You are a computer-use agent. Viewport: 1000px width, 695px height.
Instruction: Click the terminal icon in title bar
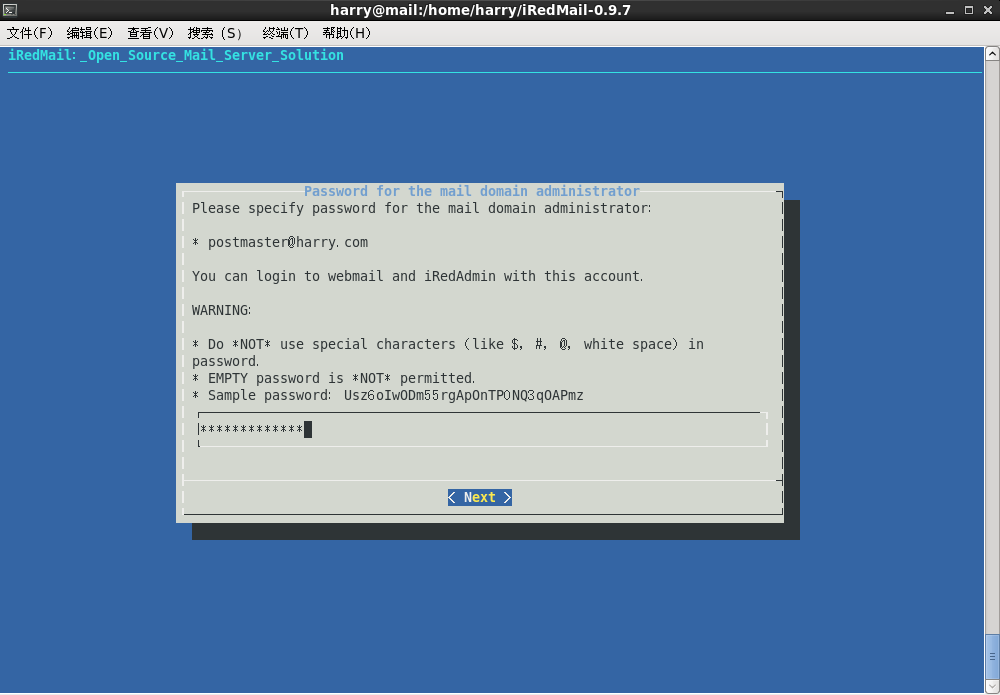(10, 10)
